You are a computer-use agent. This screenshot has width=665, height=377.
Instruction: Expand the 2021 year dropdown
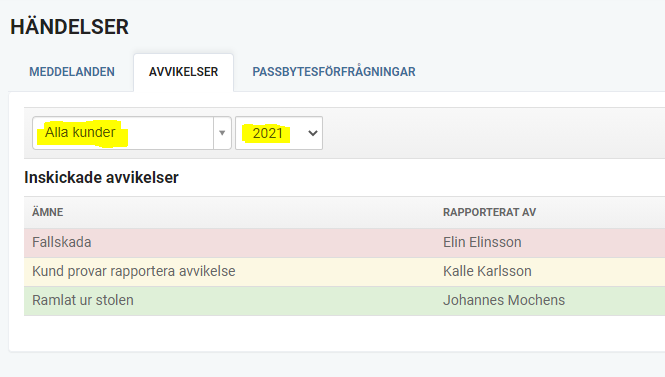click(x=279, y=133)
